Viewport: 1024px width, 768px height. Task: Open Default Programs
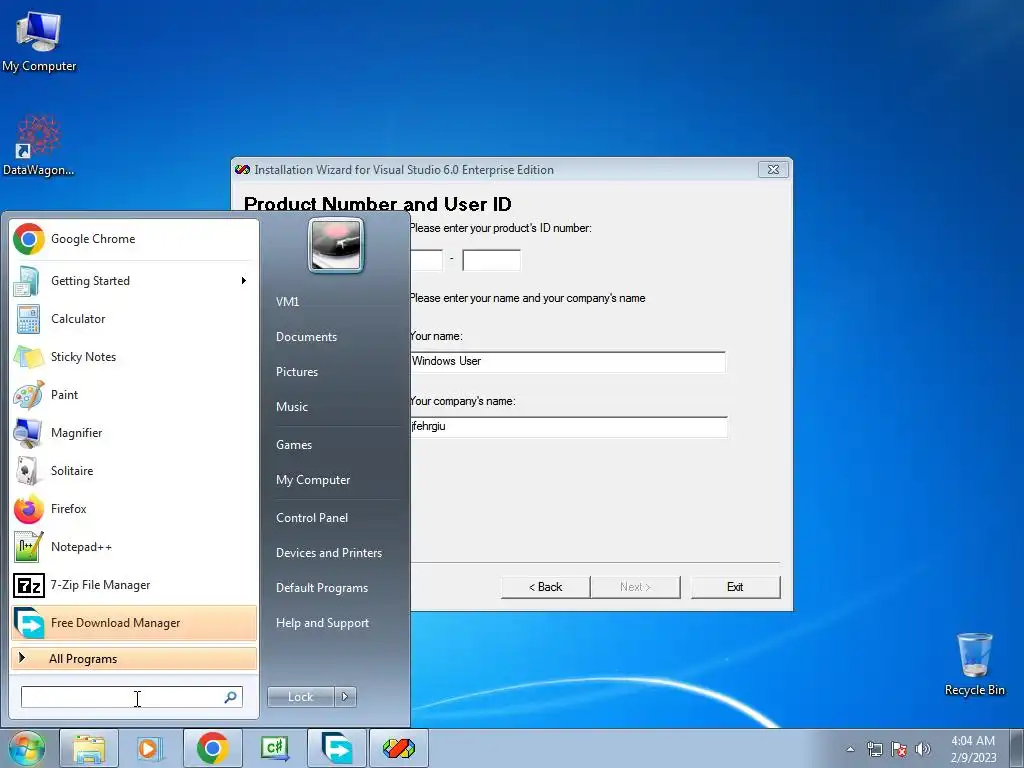tap(322, 588)
